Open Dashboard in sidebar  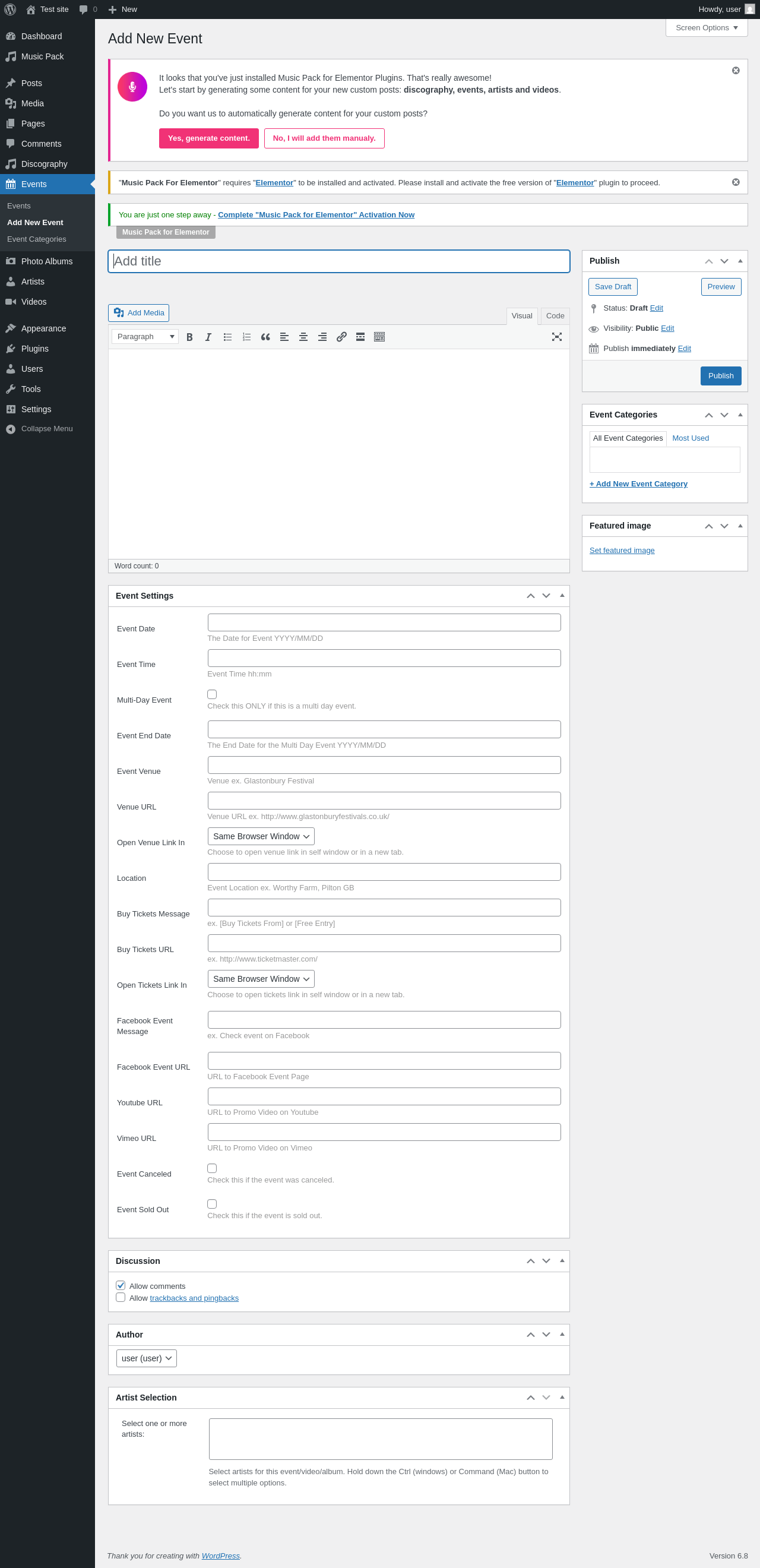click(47, 36)
